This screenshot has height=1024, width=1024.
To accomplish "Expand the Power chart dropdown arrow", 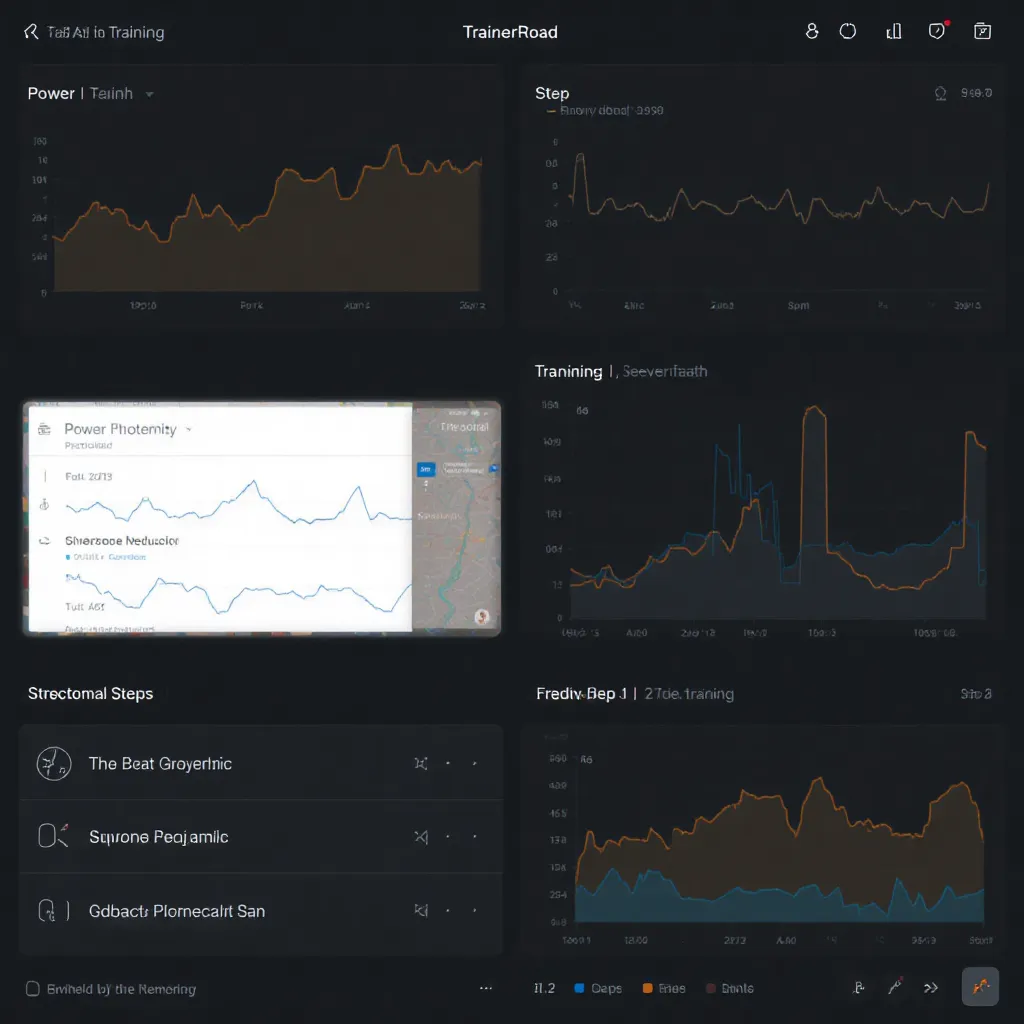I will pyautogui.click(x=149, y=94).
